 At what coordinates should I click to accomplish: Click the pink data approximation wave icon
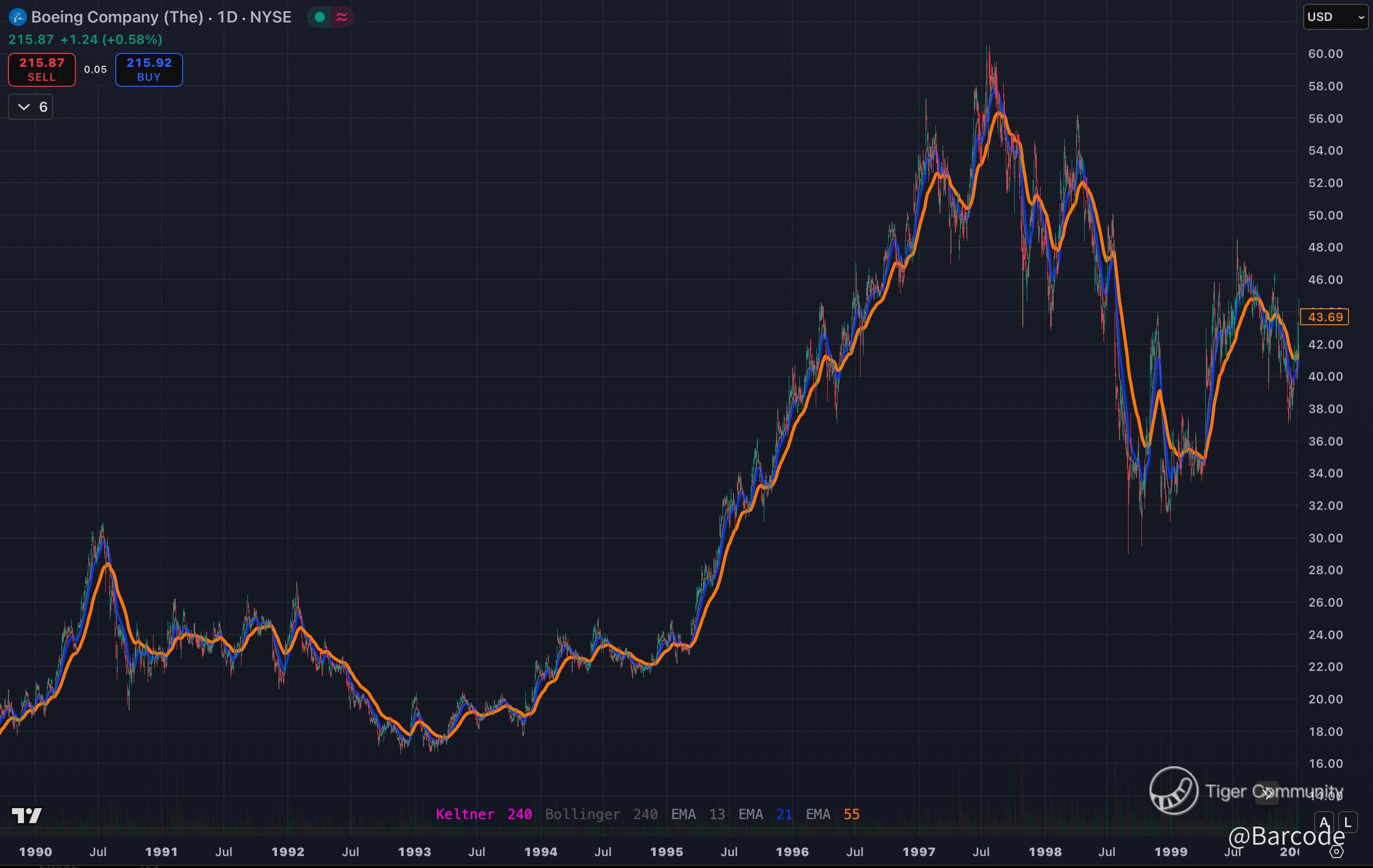(x=342, y=17)
